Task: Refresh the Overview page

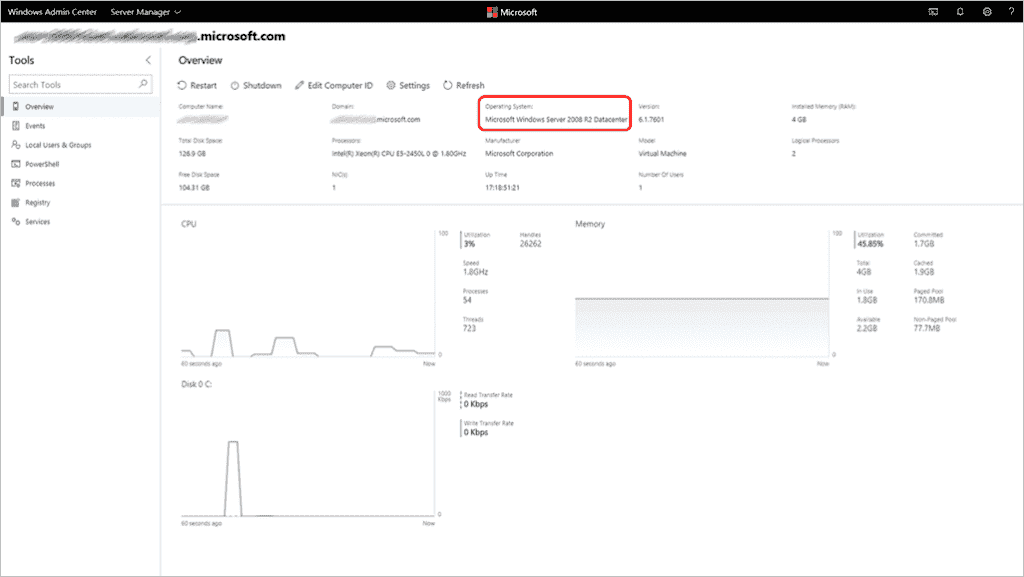Action: tap(463, 86)
